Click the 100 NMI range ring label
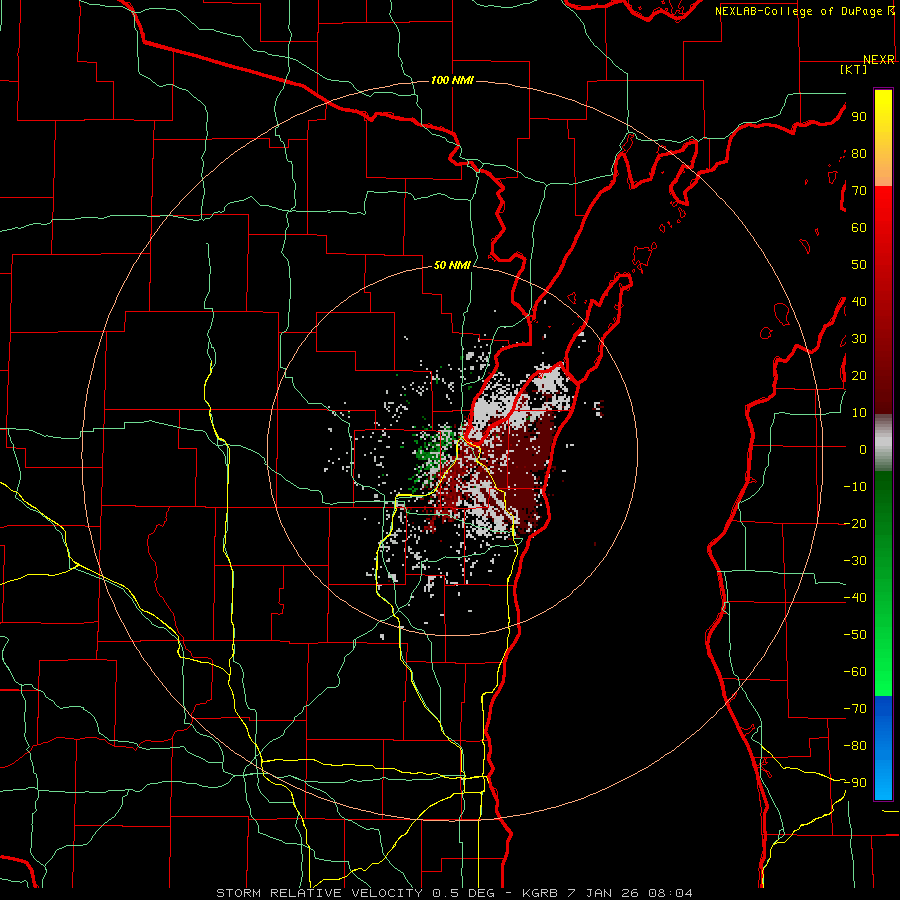The height and width of the screenshot is (900, 900). pyautogui.click(x=452, y=80)
